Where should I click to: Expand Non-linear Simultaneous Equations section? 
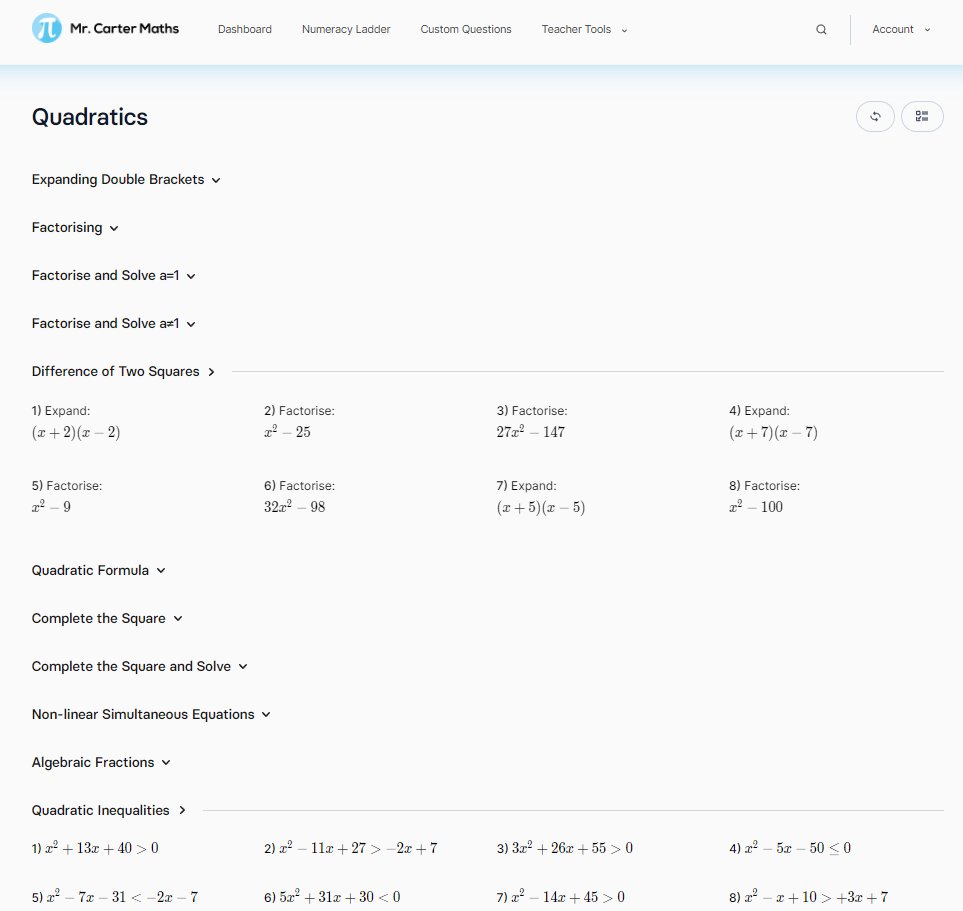pyautogui.click(x=151, y=714)
